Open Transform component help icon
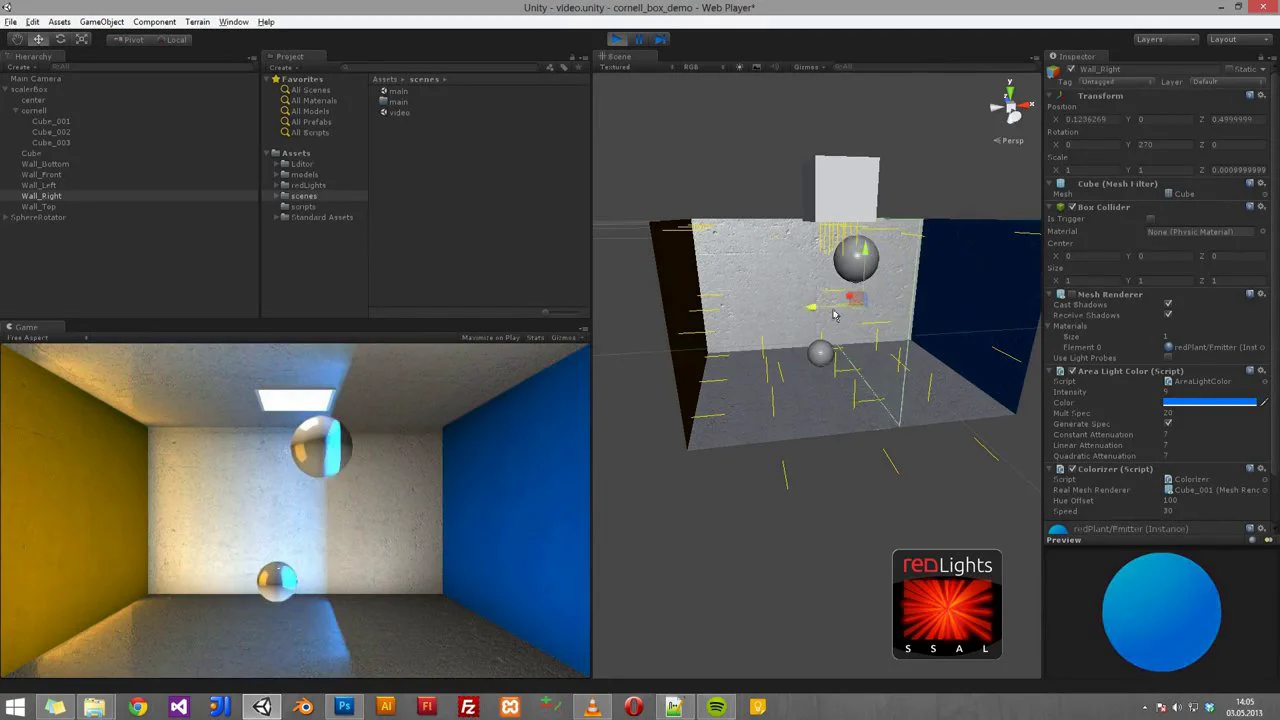The image size is (1280, 720). tap(1249, 95)
